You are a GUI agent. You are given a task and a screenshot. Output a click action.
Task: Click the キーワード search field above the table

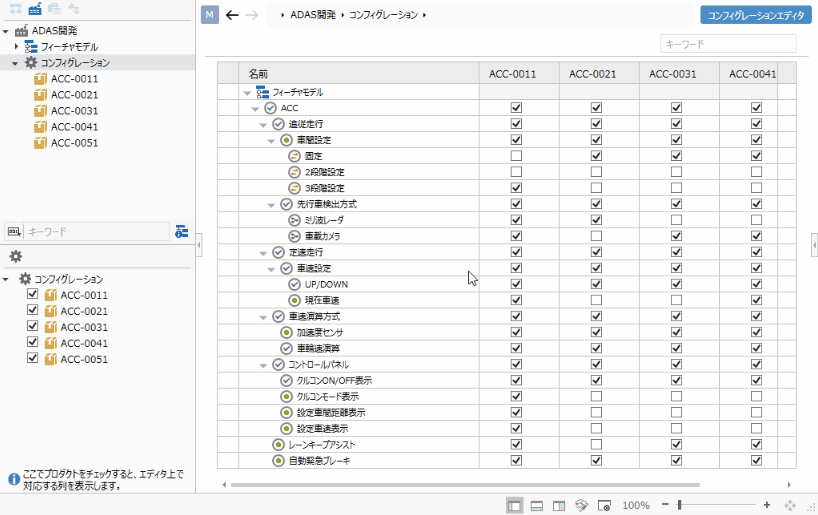[x=728, y=44]
